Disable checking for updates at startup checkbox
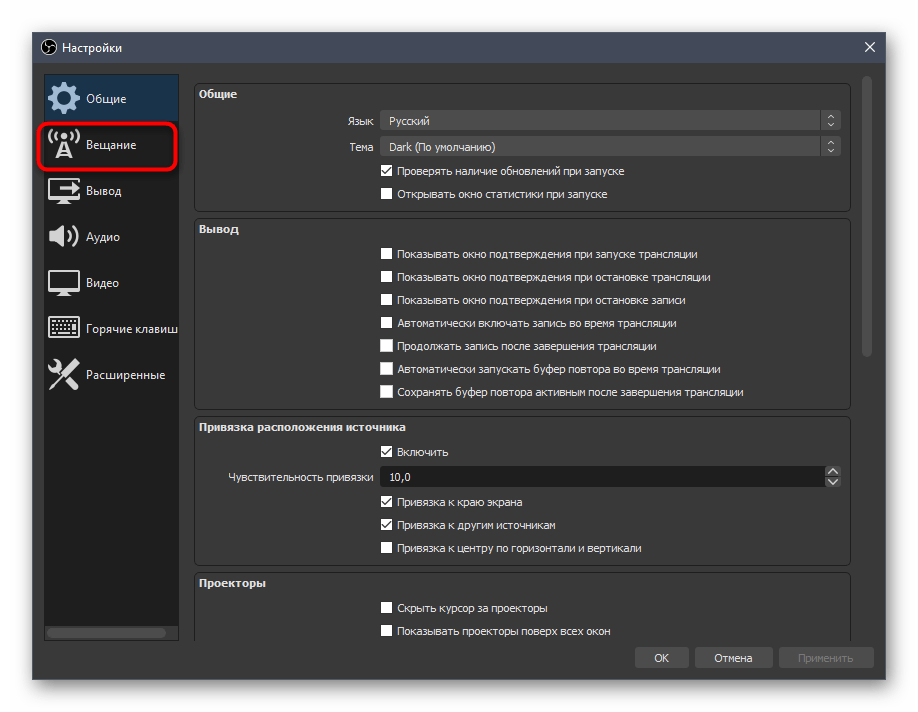918x712 pixels. pos(387,171)
